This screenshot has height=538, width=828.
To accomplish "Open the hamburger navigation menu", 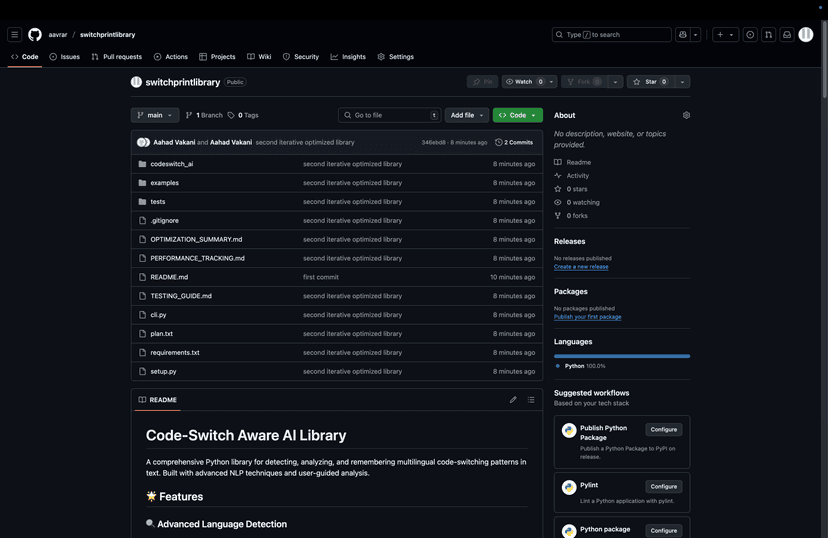I will [15, 35].
